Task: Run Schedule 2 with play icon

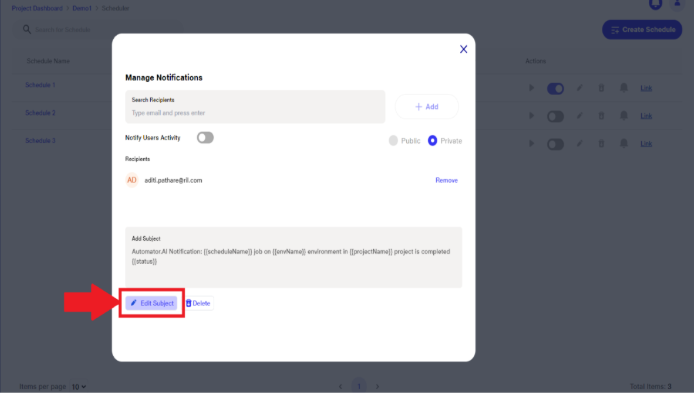Action: (x=532, y=116)
